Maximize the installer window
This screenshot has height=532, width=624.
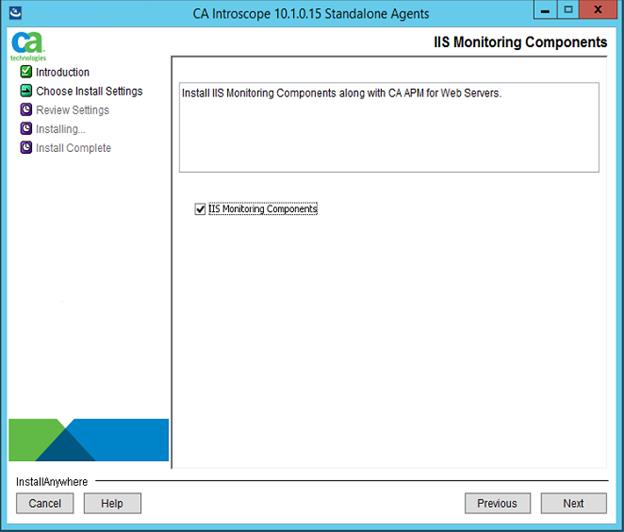[x=568, y=10]
